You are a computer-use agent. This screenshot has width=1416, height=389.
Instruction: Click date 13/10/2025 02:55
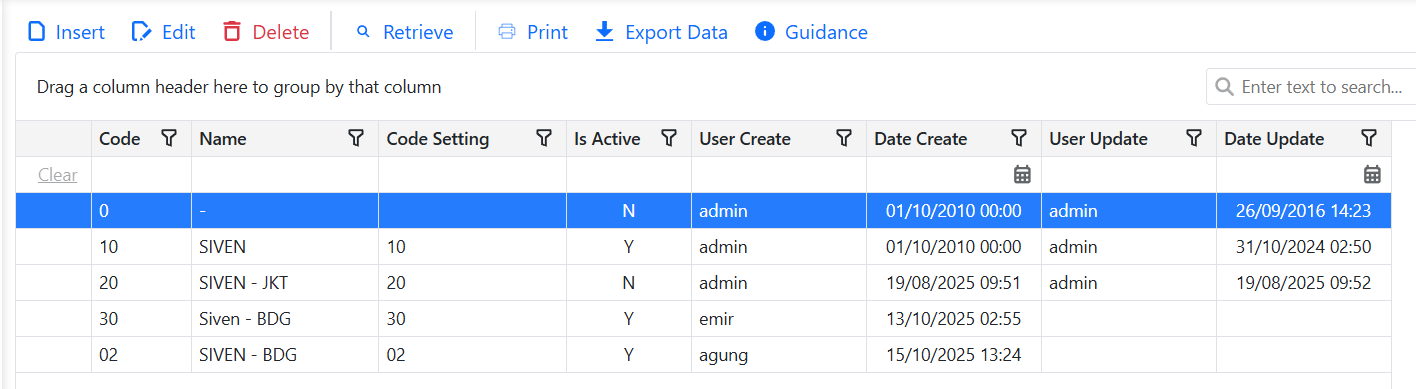point(954,319)
